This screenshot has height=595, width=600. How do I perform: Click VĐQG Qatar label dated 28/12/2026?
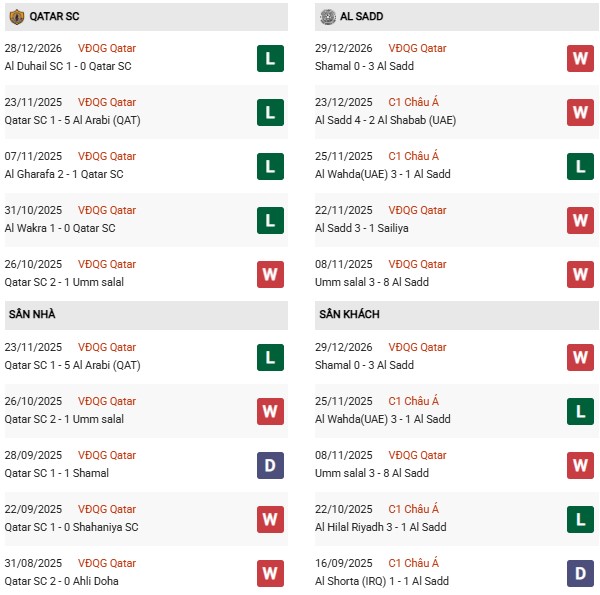pos(107,48)
